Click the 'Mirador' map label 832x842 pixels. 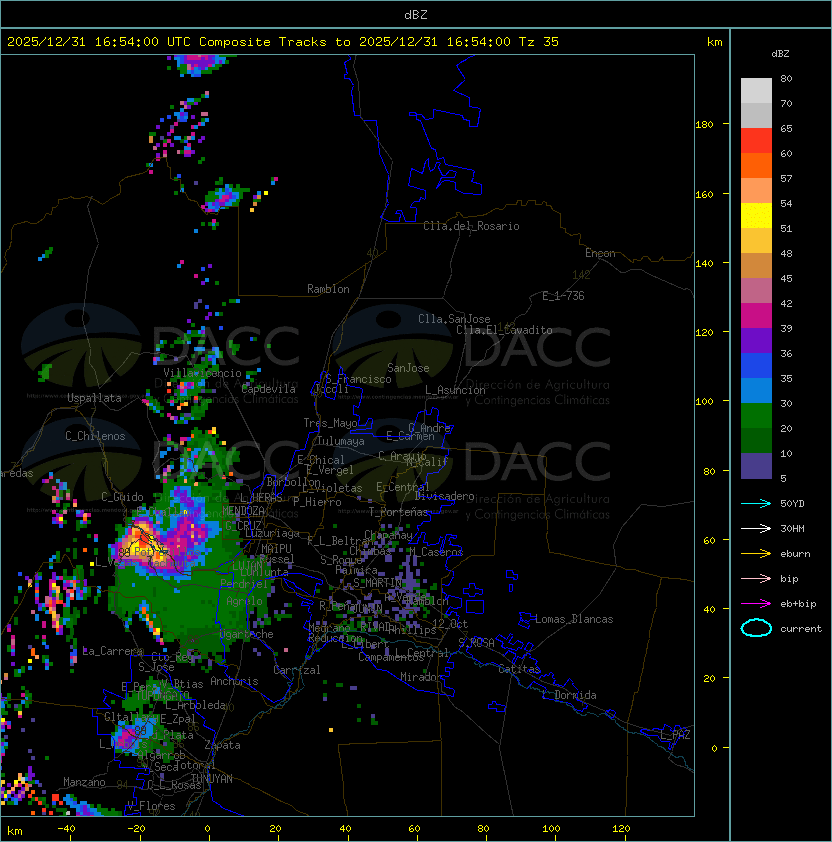(421, 677)
